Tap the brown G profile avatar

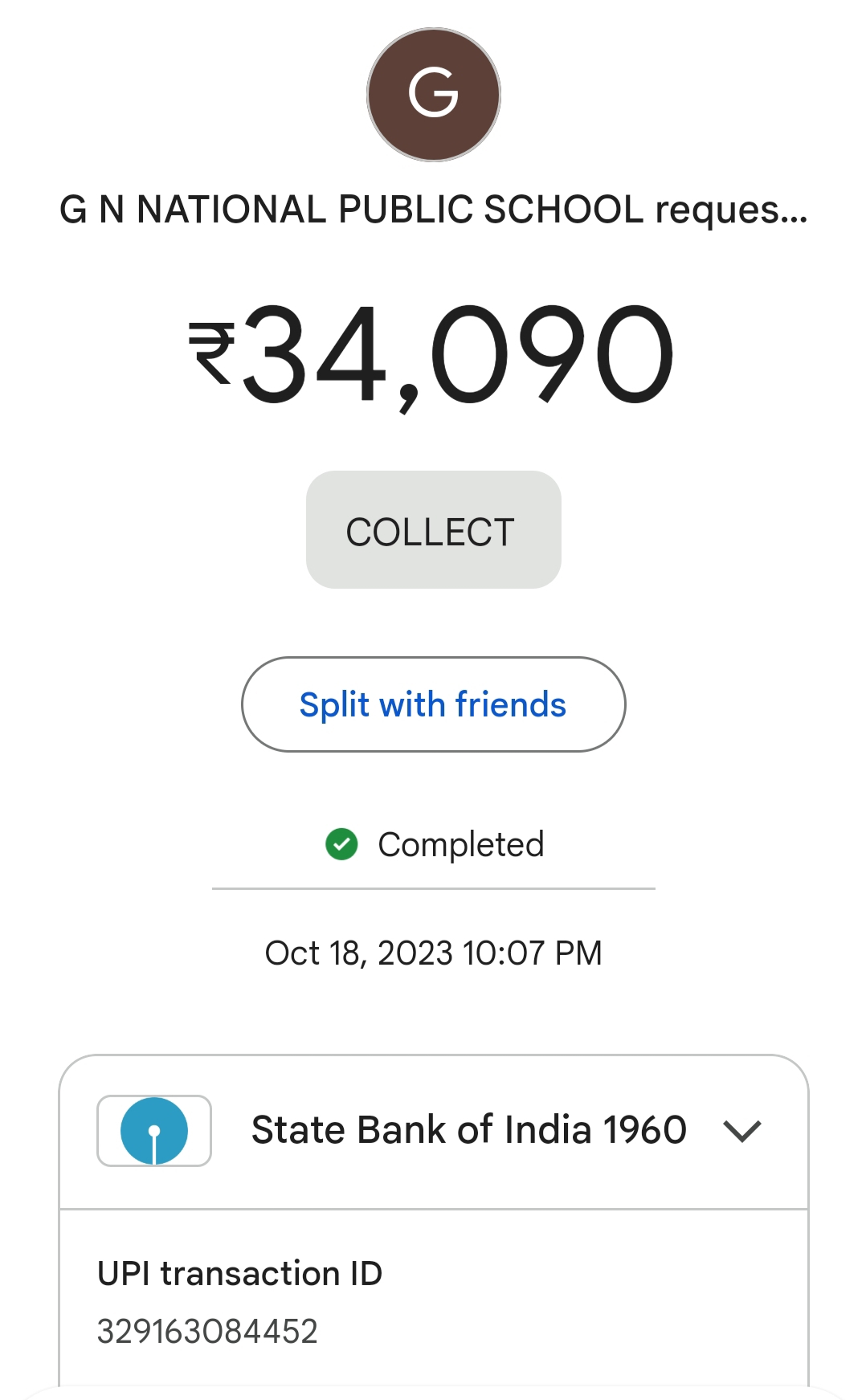[433, 95]
